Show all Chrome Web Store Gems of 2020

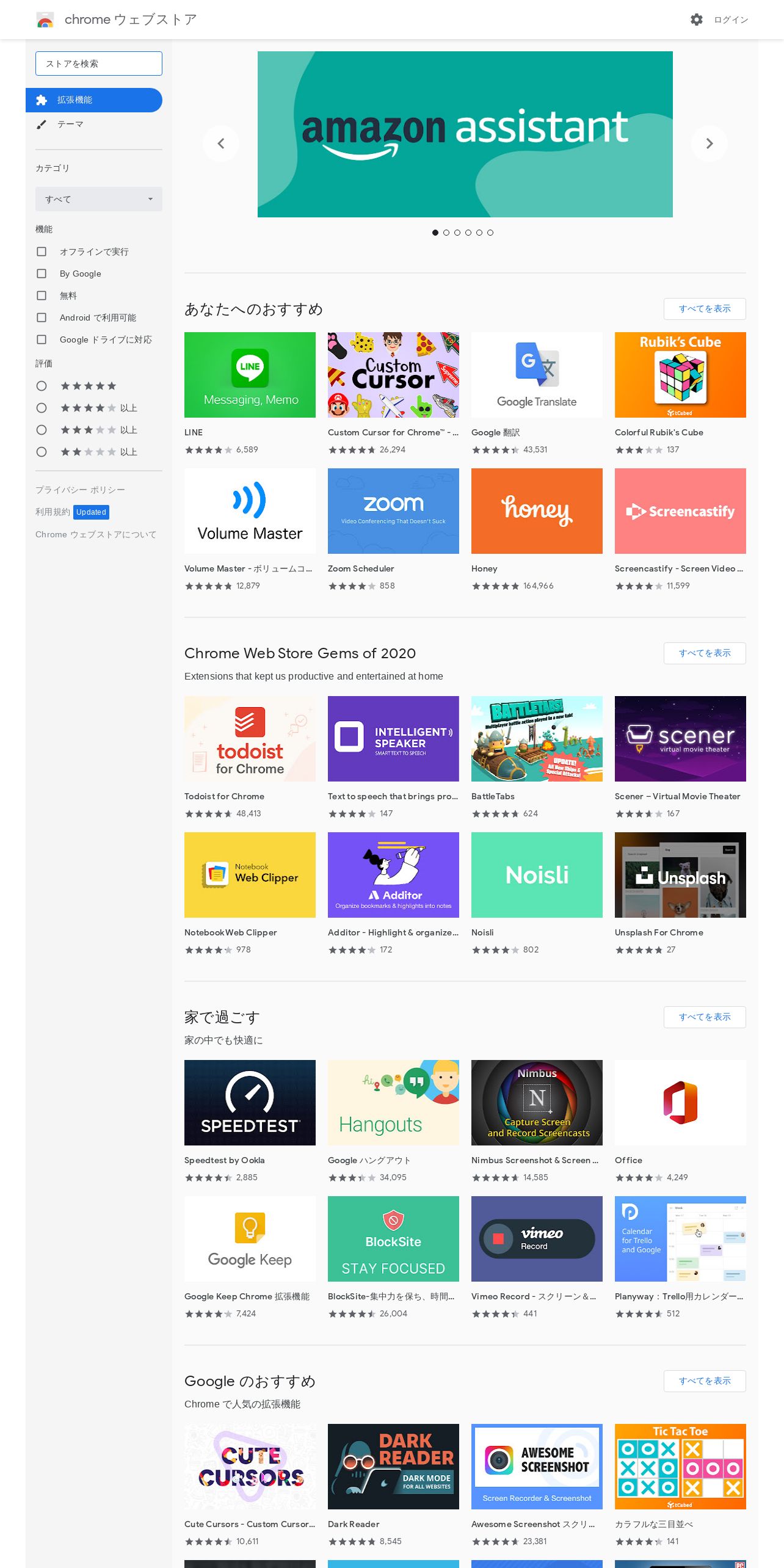point(705,653)
